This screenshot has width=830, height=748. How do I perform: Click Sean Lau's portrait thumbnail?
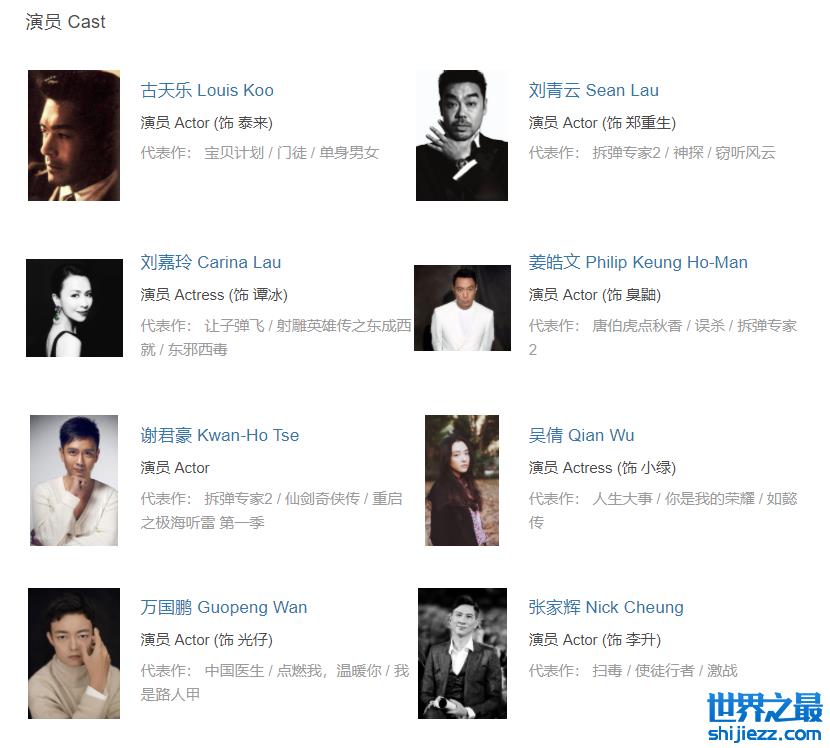point(462,136)
